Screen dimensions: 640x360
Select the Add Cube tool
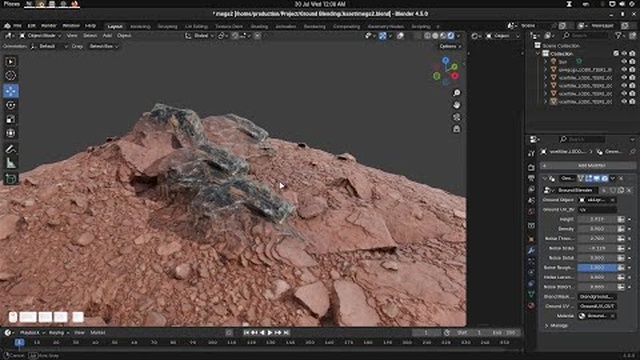point(11,179)
